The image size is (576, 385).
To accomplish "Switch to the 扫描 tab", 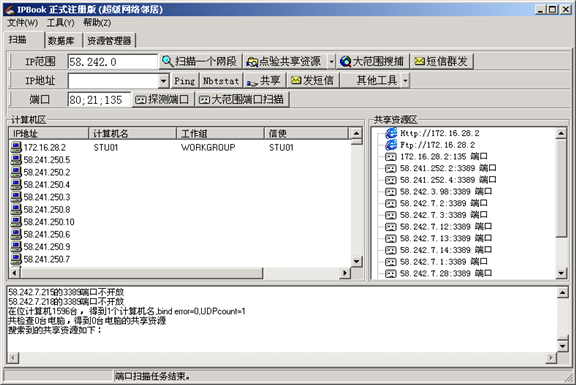I will click(x=24, y=40).
